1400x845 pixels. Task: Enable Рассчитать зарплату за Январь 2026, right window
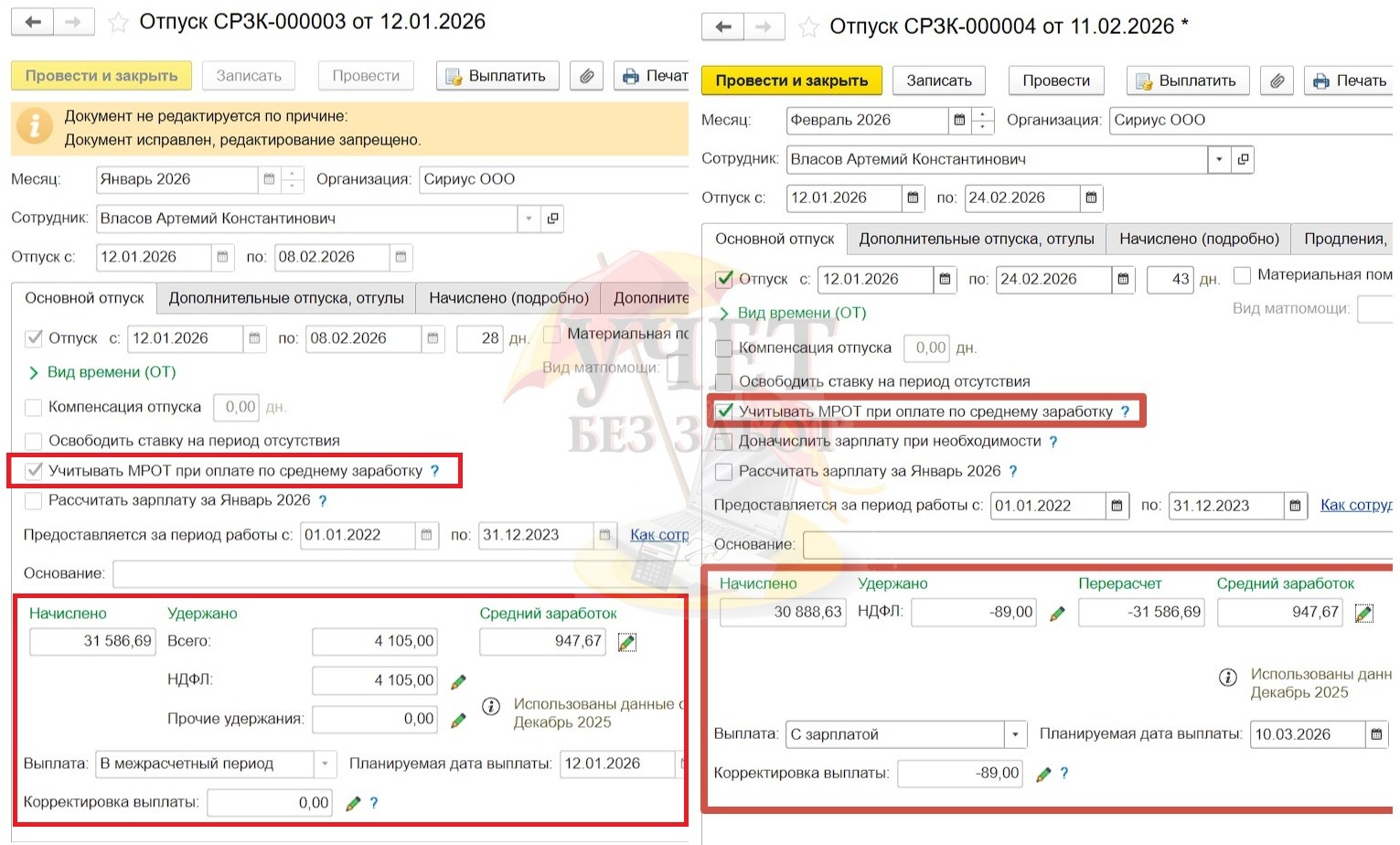coord(724,472)
